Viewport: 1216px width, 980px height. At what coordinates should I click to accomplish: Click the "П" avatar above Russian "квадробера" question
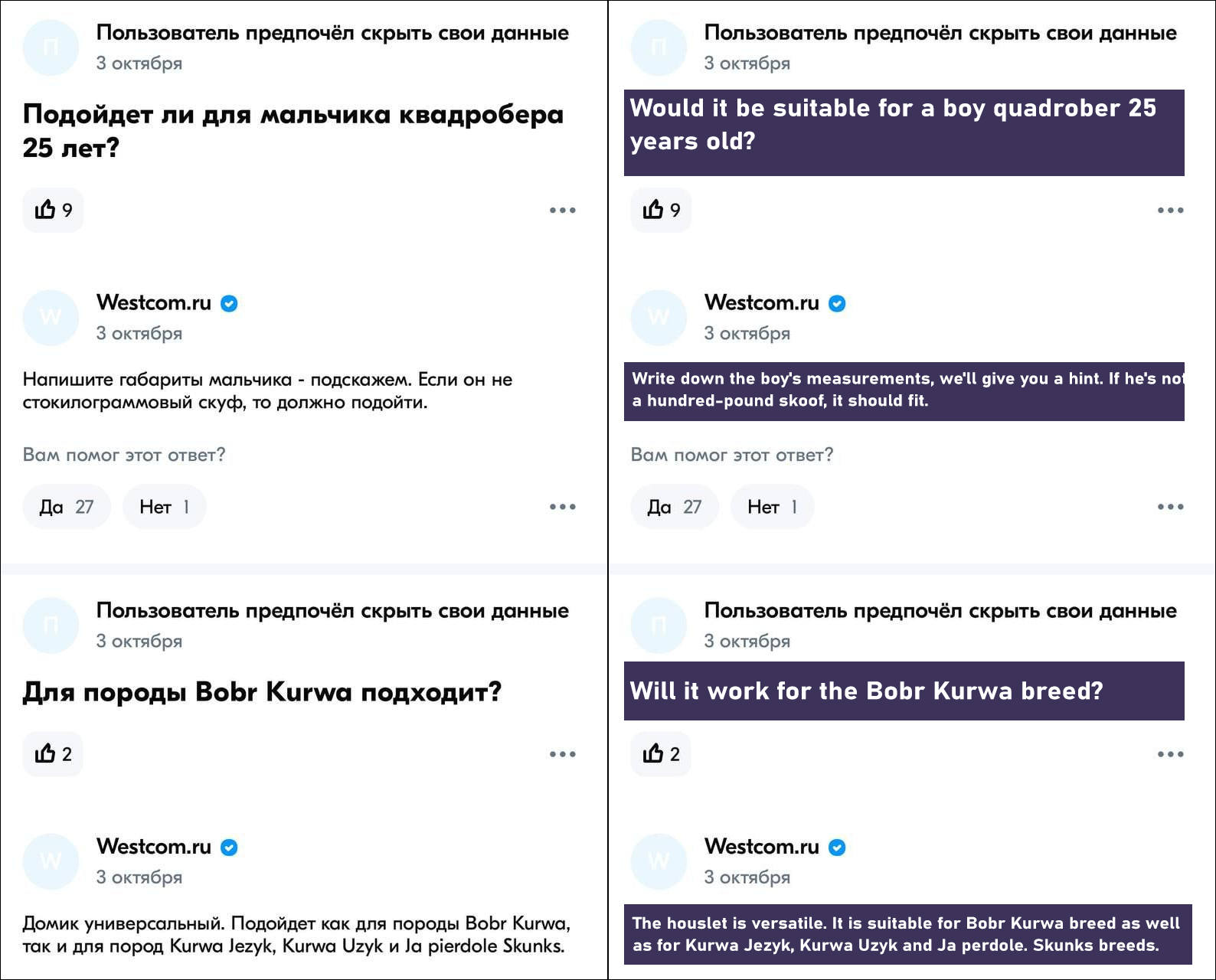pyautogui.click(x=51, y=47)
